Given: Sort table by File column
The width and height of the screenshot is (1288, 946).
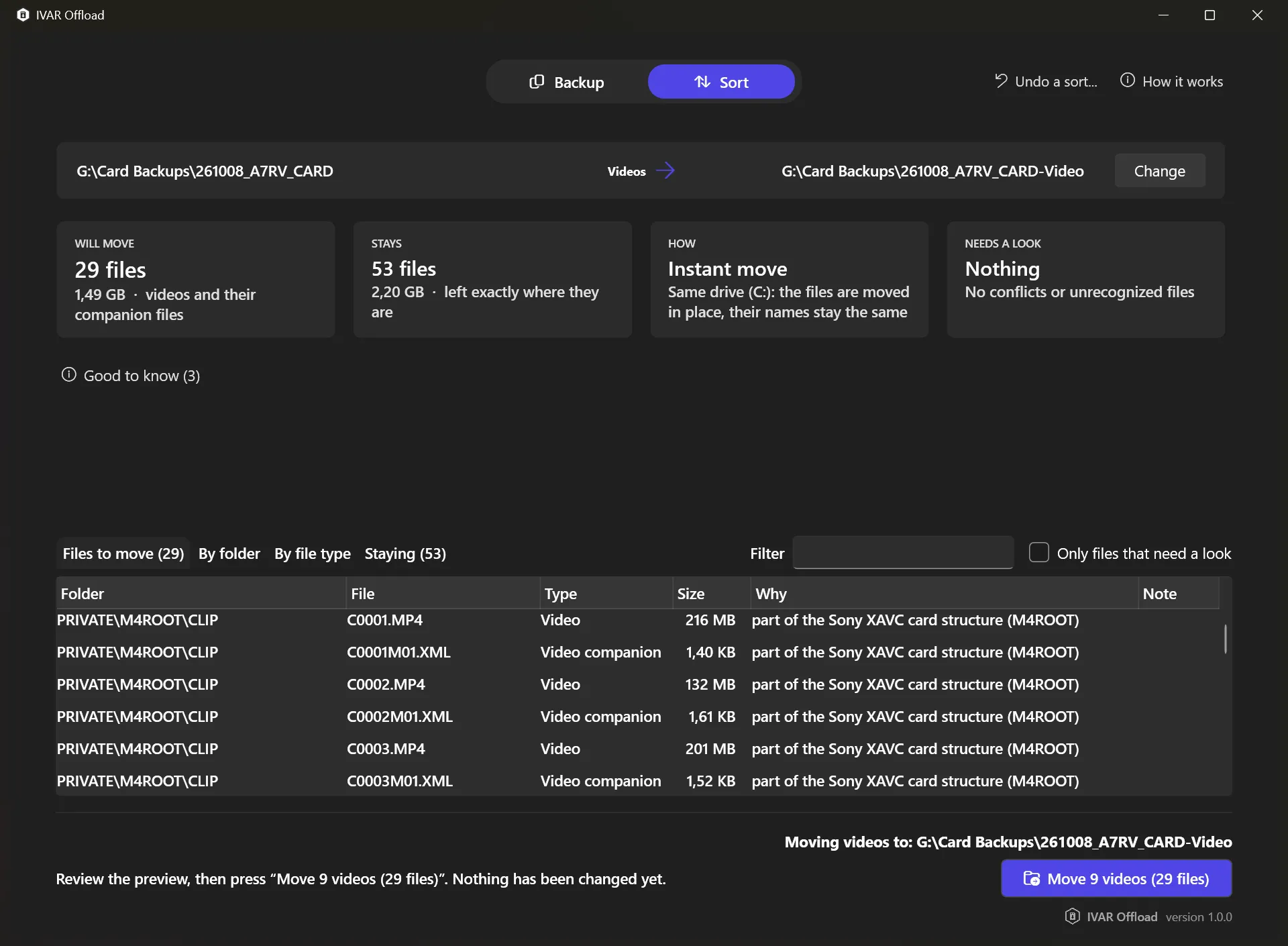Looking at the screenshot, I should coord(443,594).
